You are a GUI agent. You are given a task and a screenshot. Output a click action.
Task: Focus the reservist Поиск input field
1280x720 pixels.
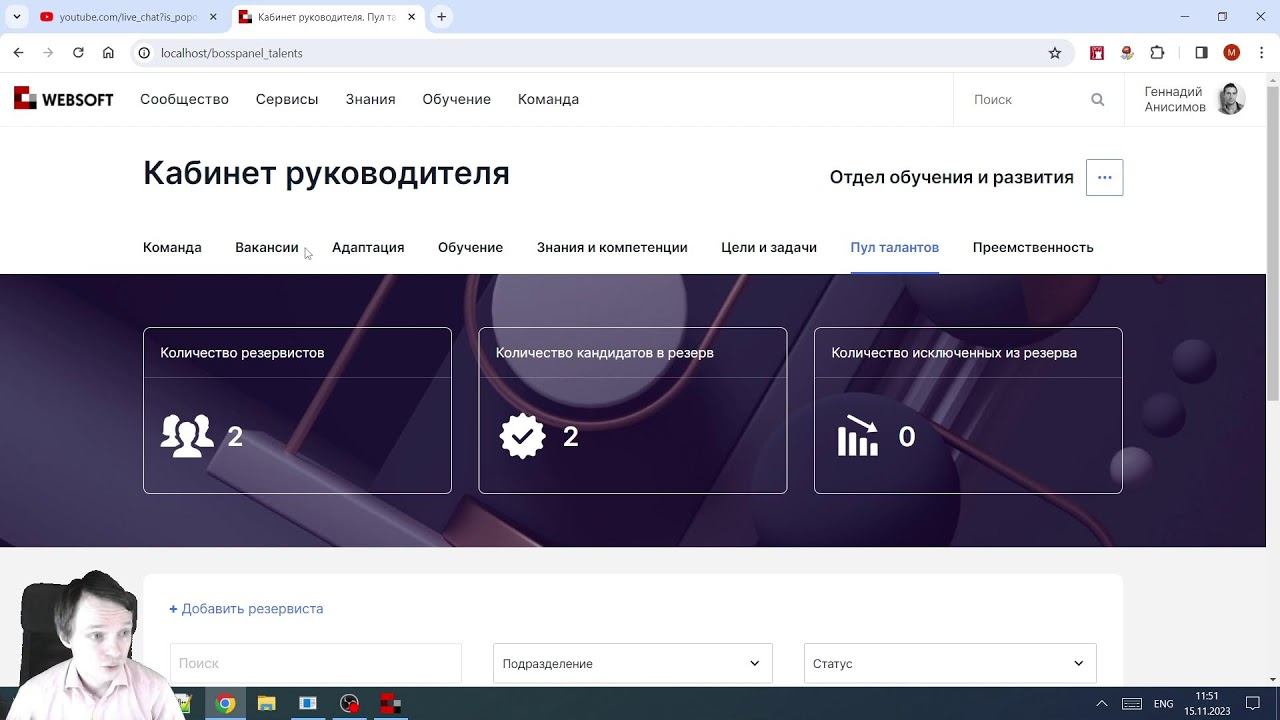(315, 663)
